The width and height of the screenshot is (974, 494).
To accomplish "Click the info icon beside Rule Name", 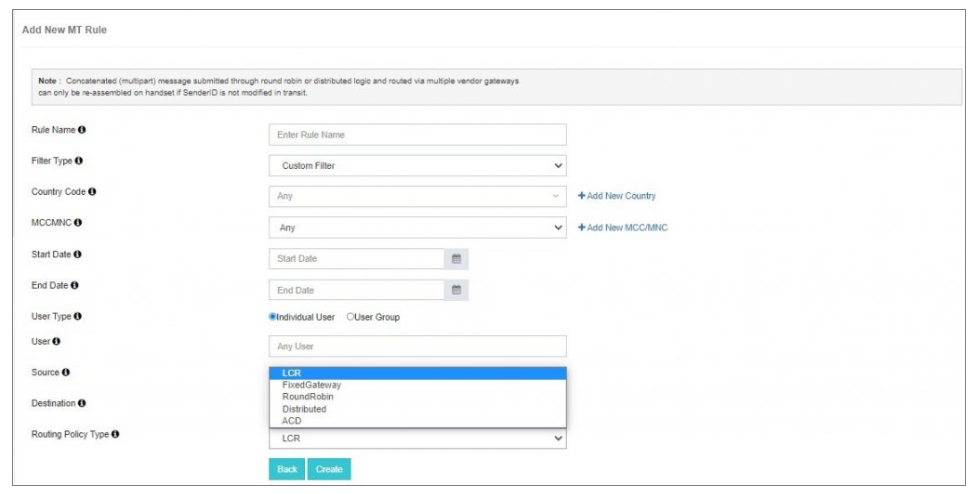I will click(x=82, y=130).
